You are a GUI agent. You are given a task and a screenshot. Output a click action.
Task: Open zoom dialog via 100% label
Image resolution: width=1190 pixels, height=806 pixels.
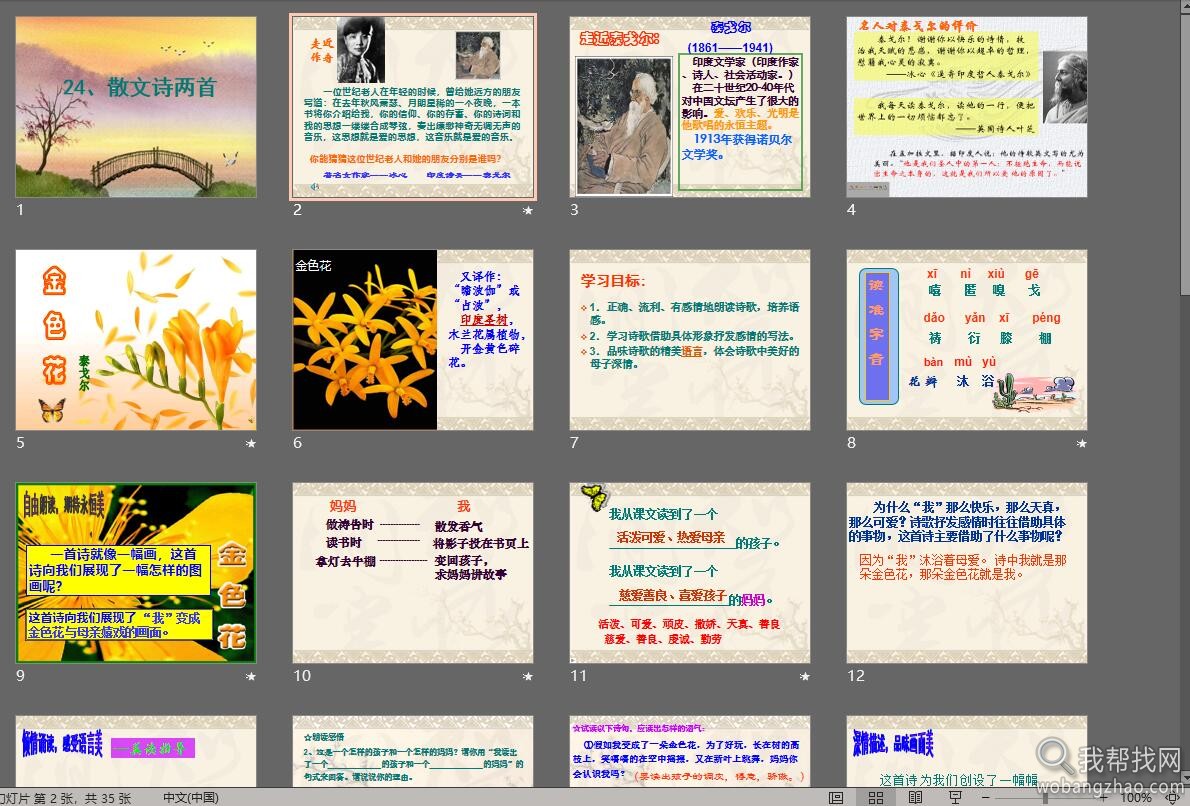coord(1136,798)
